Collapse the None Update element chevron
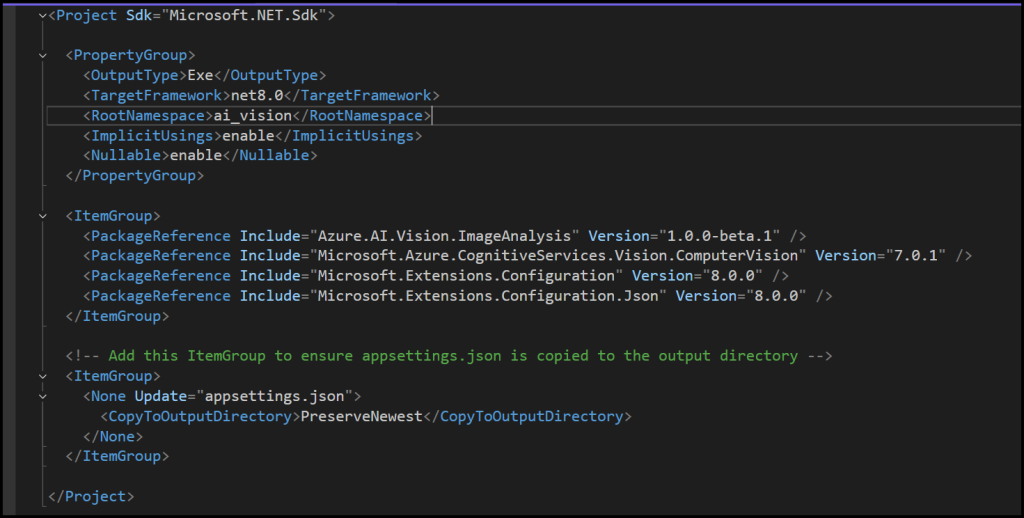Image resolution: width=1024 pixels, height=518 pixels. (x=42, y=397)
